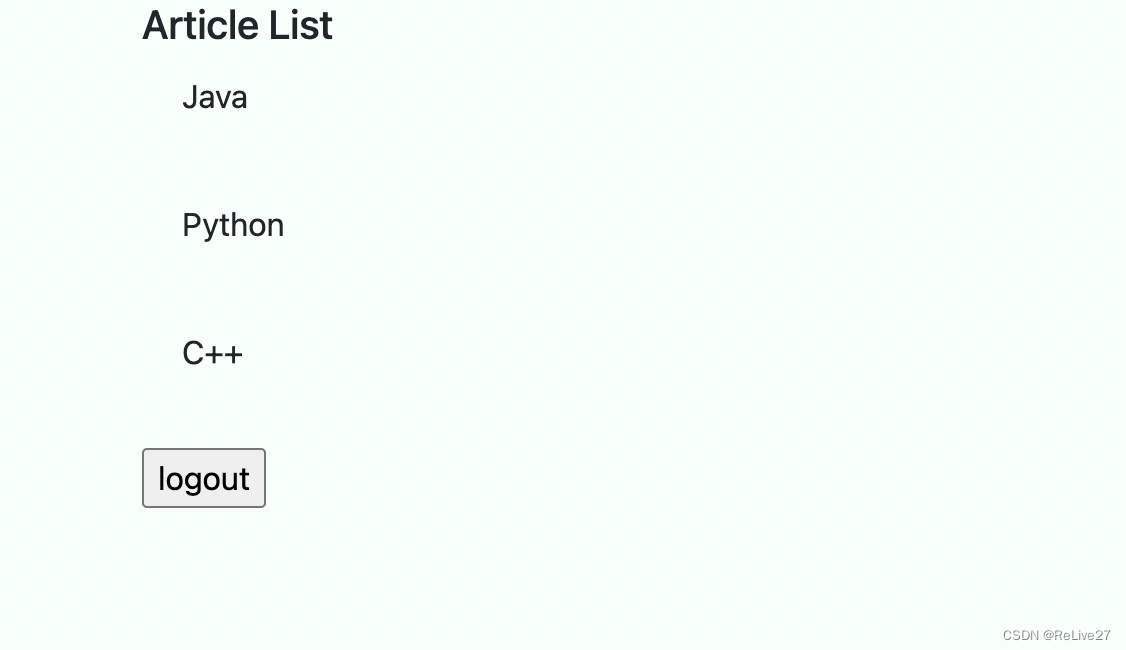Click the ReLive27 author watermark
The image size is (1126, 650).
1080,635
